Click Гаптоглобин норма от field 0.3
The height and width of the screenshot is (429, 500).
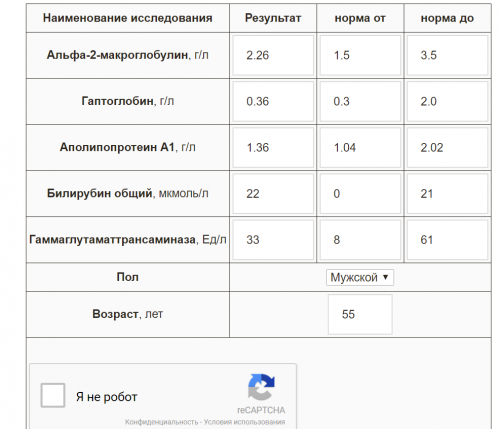360,101
